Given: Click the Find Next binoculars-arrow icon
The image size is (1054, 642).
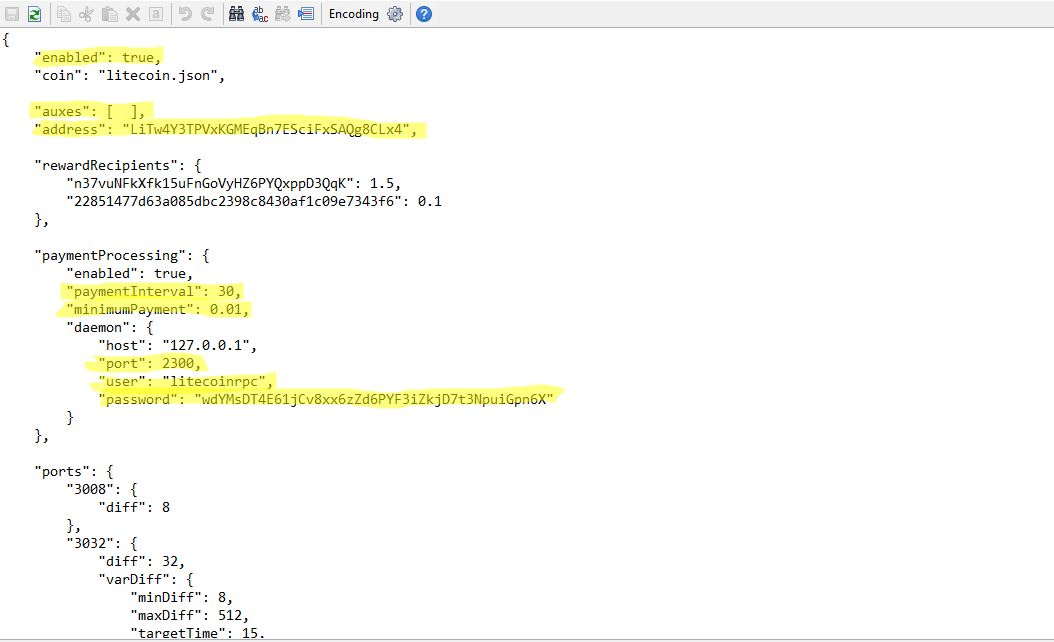Looking at the screenshot, I should (x=283, y=14).
